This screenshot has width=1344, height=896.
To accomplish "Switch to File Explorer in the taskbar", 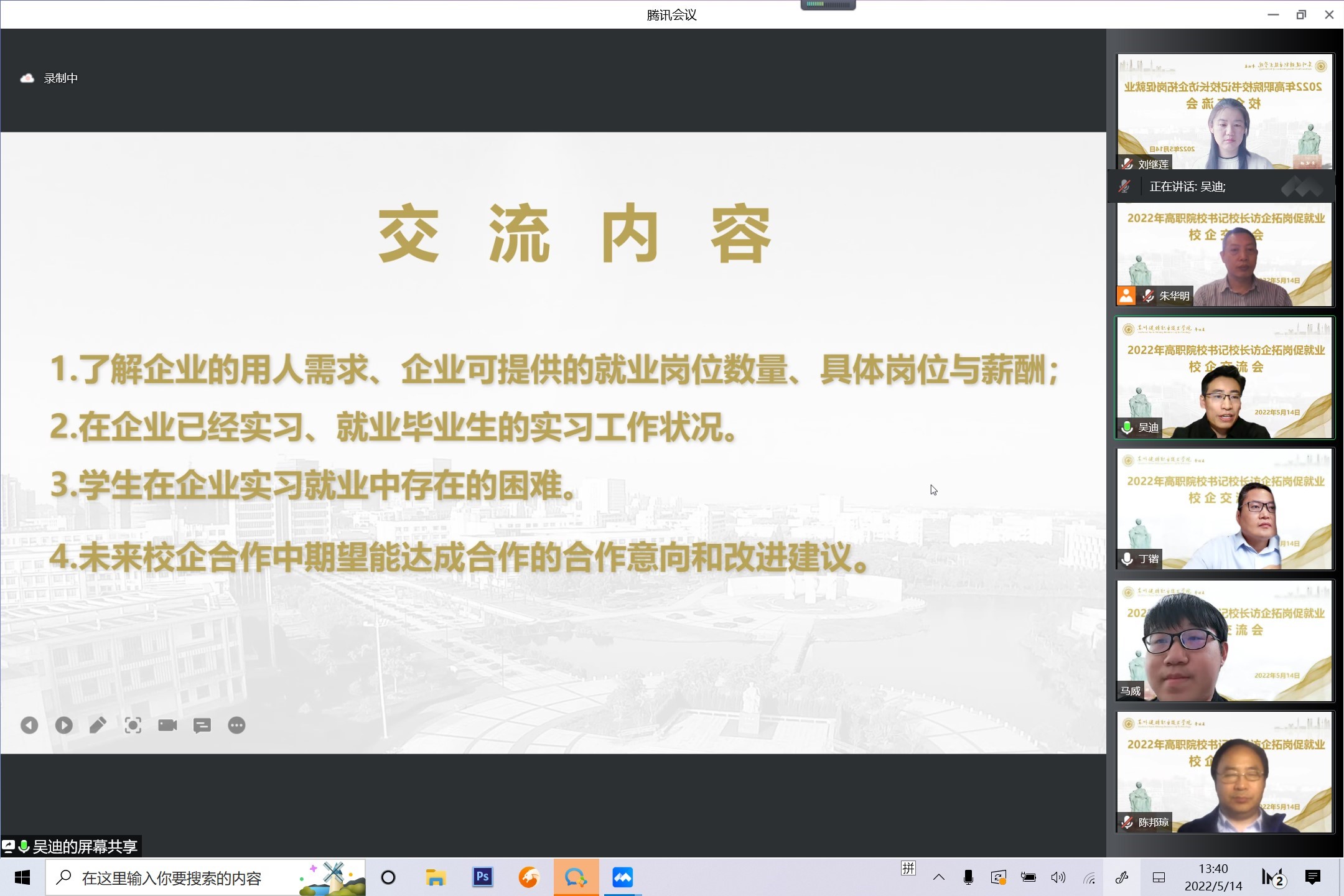I will pyautogui.click(x=436, y=878).
